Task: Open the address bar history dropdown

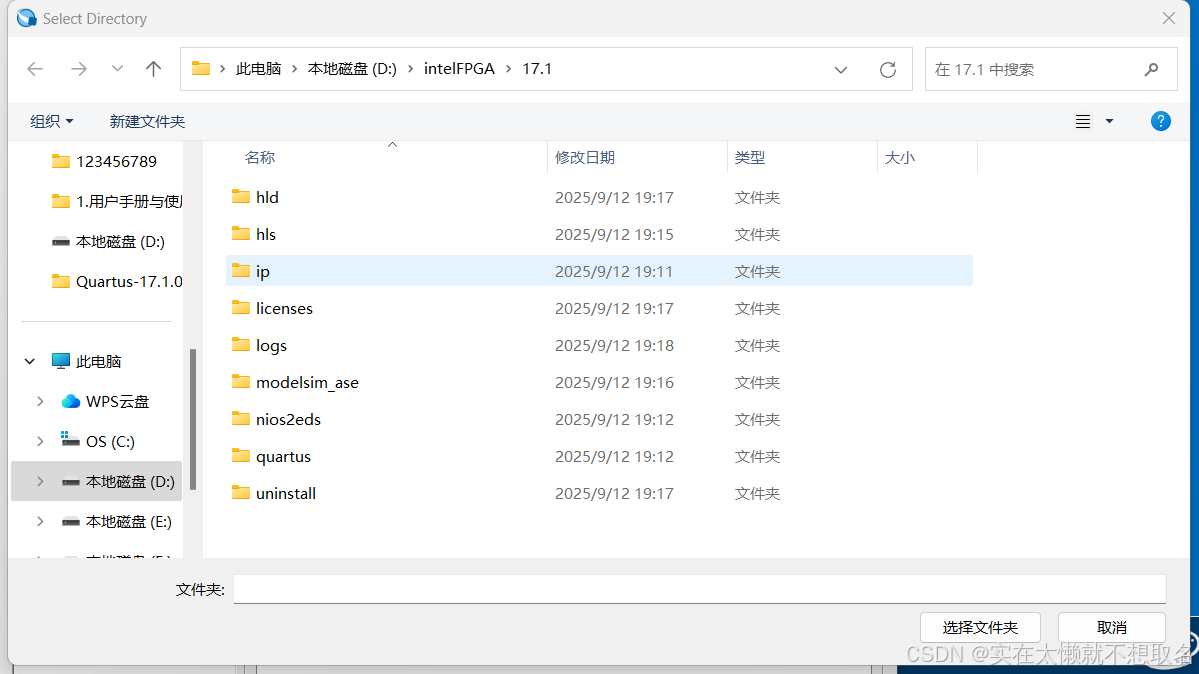Action: pyautogui.click(x=841, y=70)
